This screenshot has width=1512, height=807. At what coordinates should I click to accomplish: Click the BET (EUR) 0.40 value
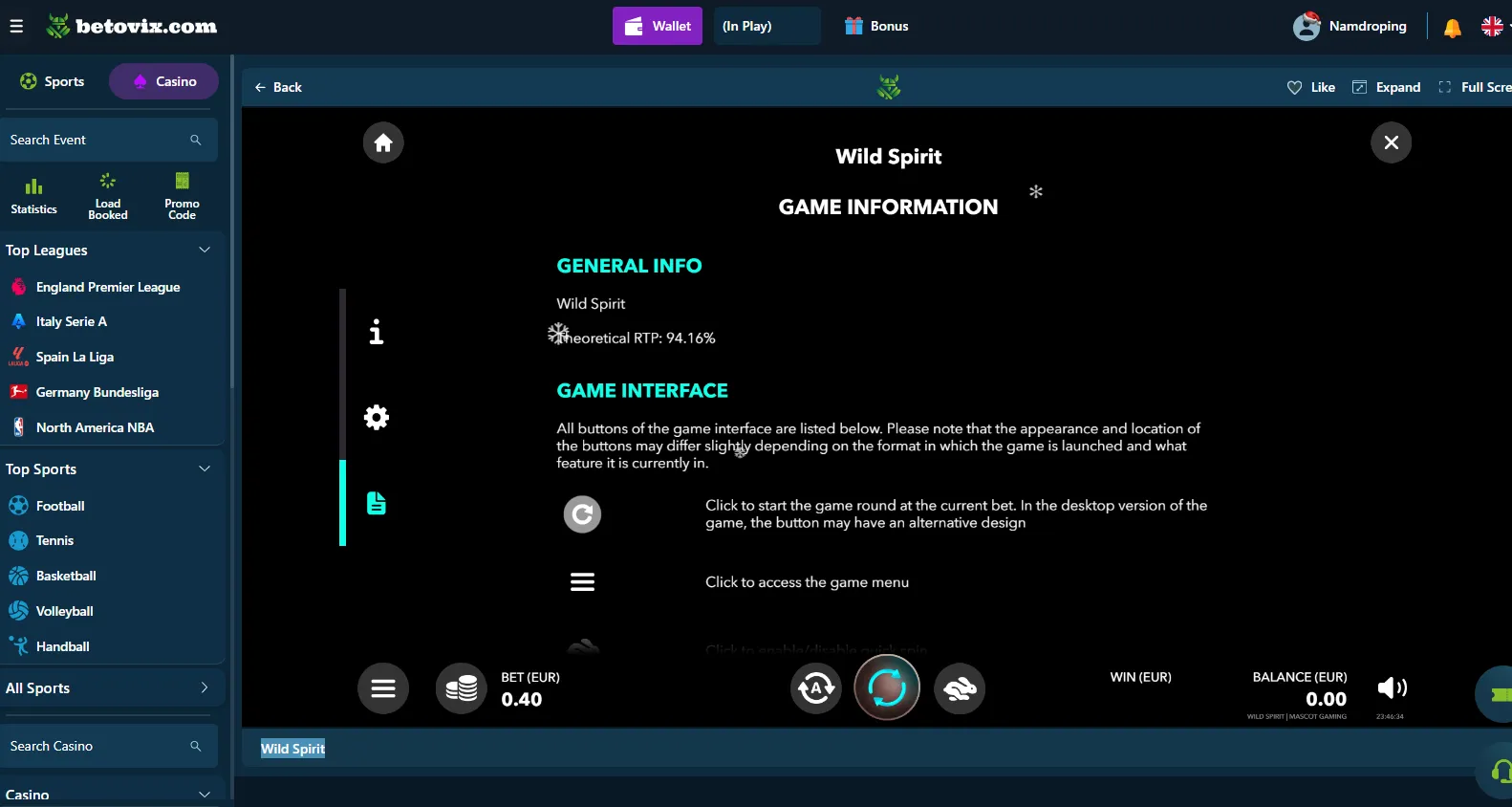(522, 699)
